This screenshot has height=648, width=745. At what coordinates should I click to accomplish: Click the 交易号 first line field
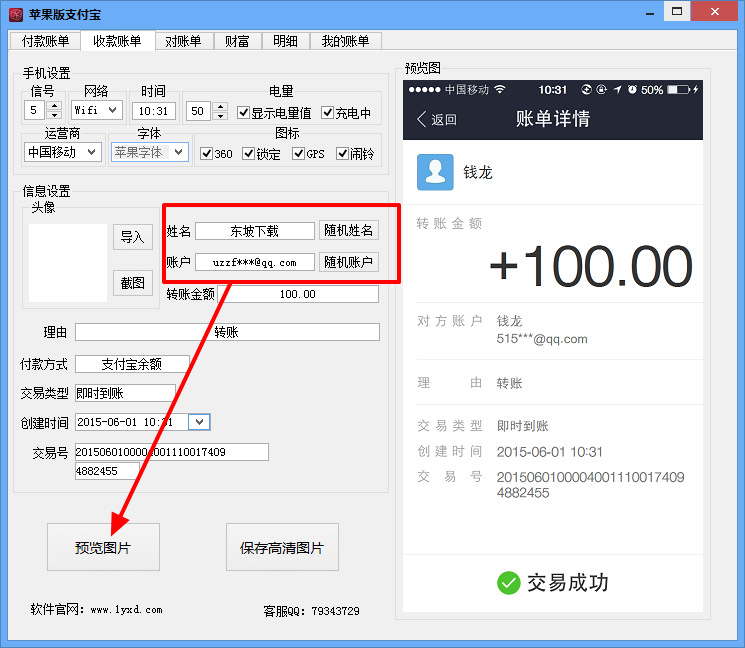click(x=172, y=452)
